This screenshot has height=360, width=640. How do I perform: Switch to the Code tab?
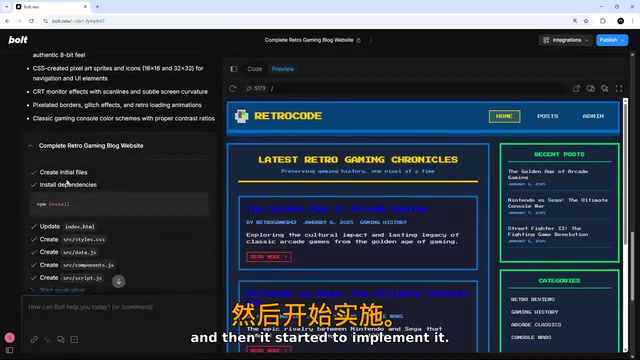[x=254, y=69]
